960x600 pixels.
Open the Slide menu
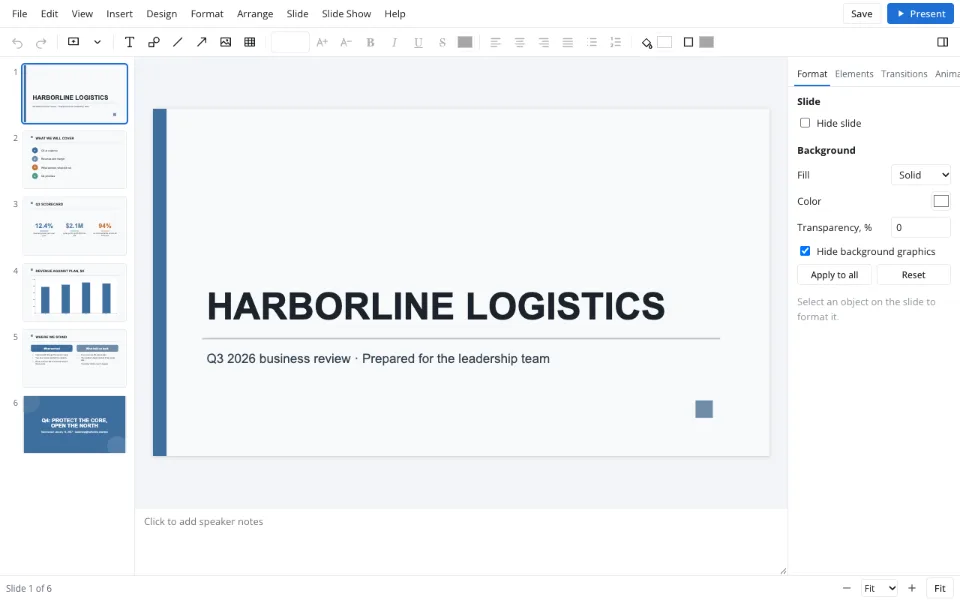click(298, 13)
